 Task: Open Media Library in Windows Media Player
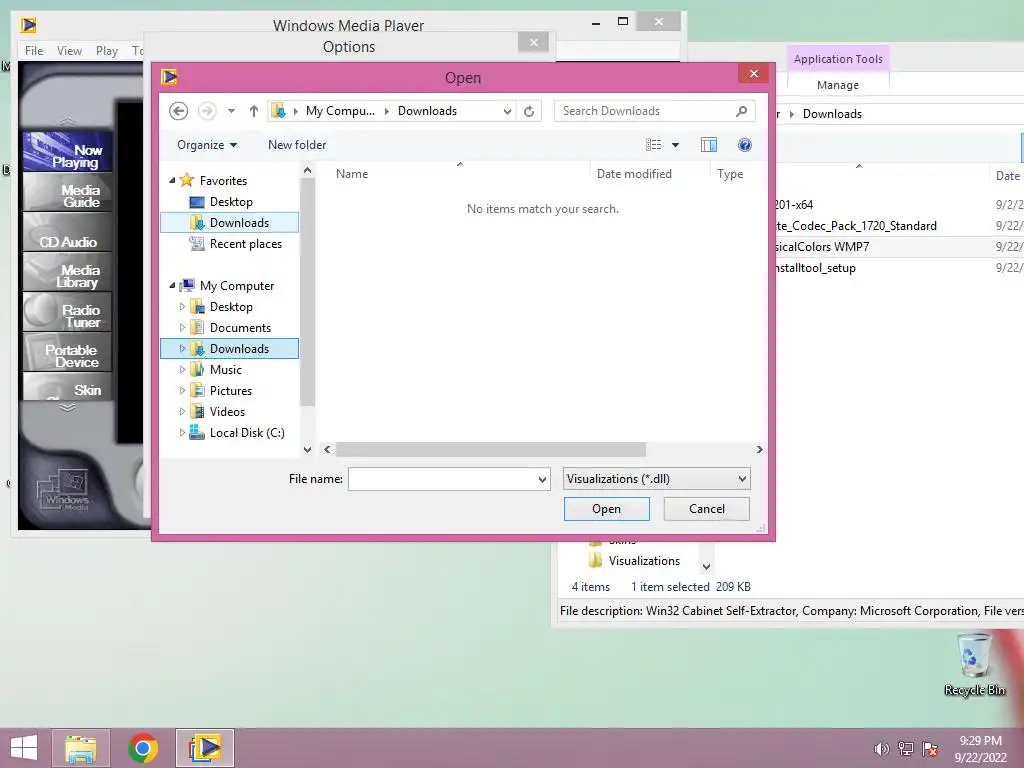tap(67, 273)
